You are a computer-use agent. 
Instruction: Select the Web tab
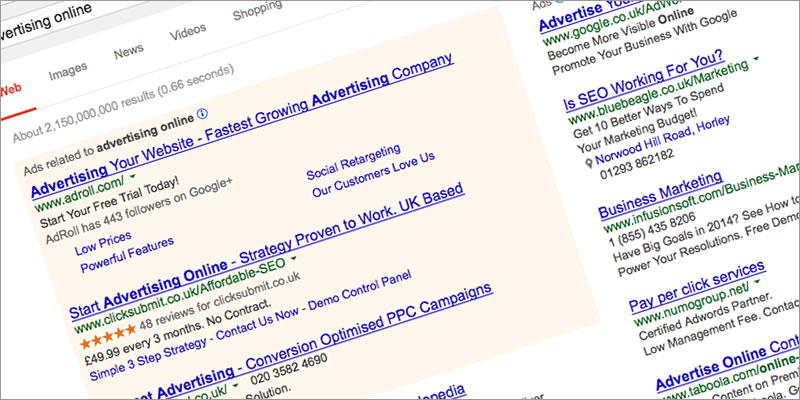coord(11,90)
